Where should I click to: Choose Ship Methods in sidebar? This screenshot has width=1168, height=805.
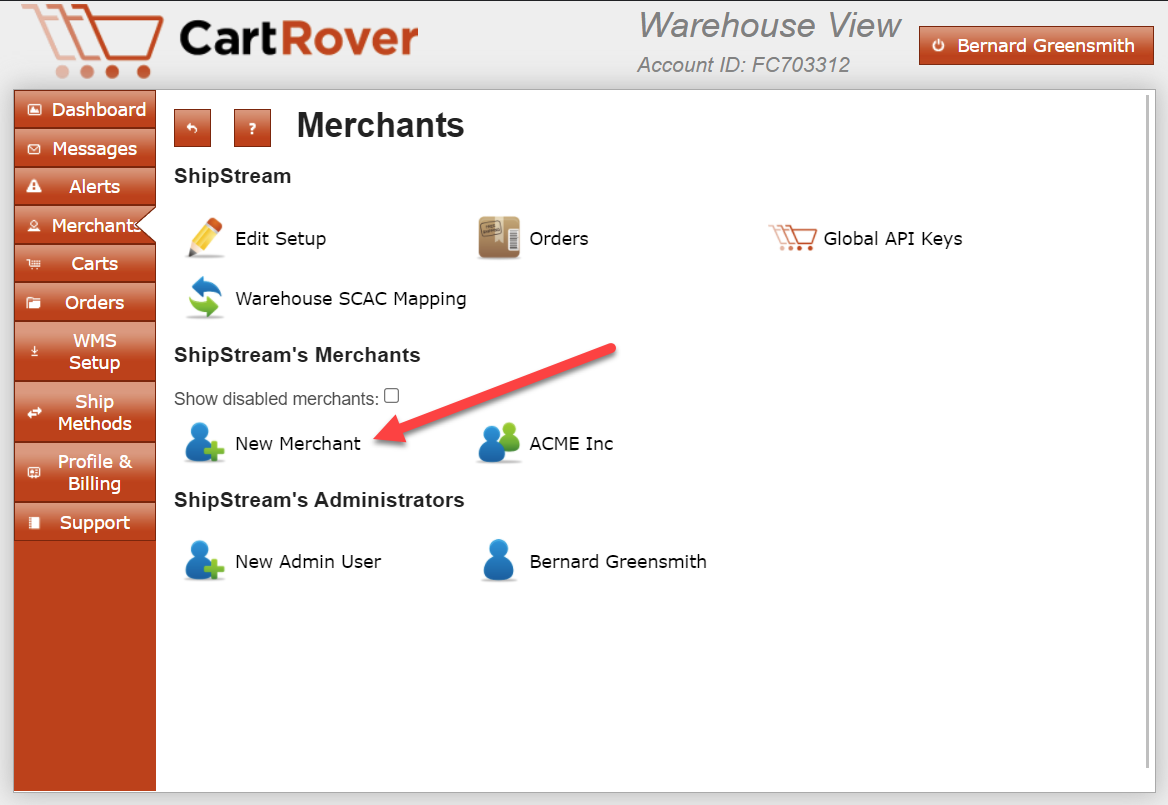click(85, 412)
